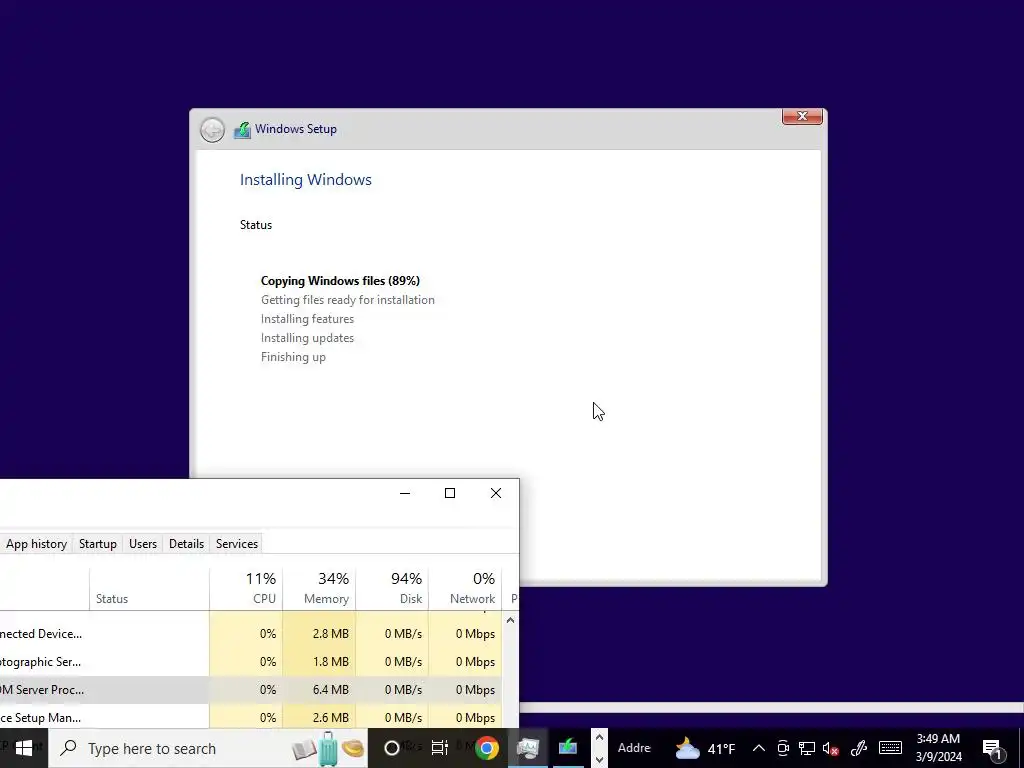Screen dimensions: 1024x768
Task: Click the back arrow in Windows Setup
Action: 212,129
